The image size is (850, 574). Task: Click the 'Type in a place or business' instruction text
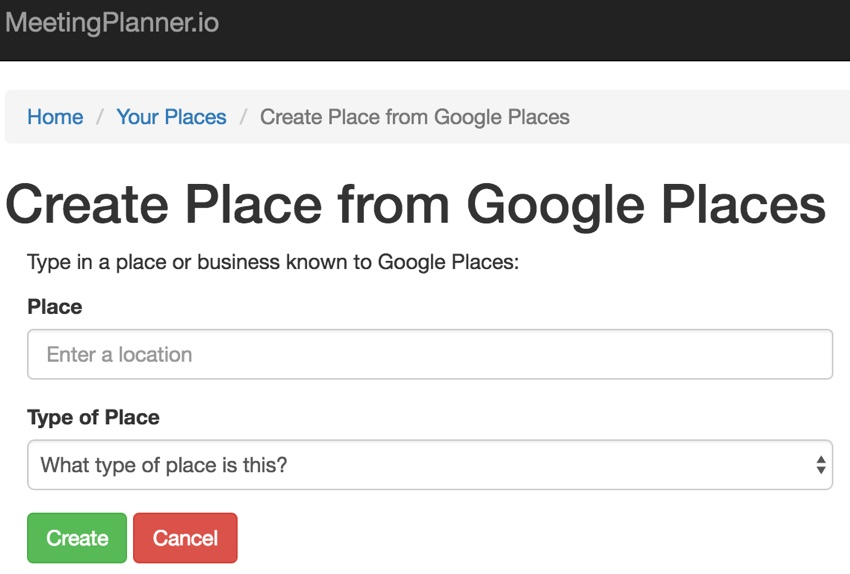274,262
